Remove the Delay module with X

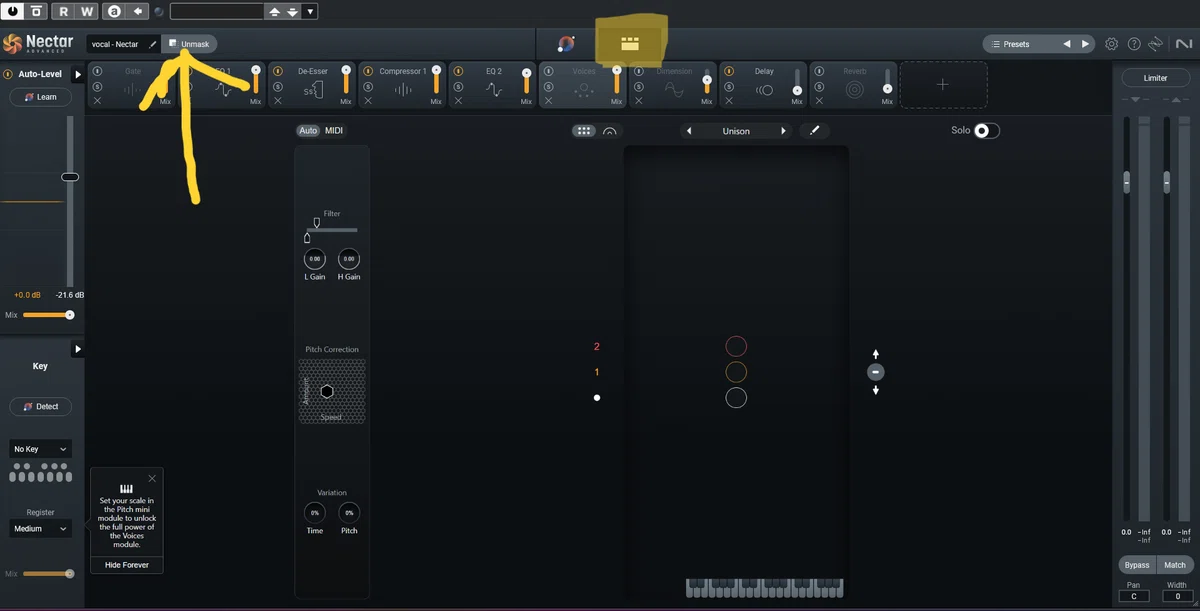click(728, 101)
